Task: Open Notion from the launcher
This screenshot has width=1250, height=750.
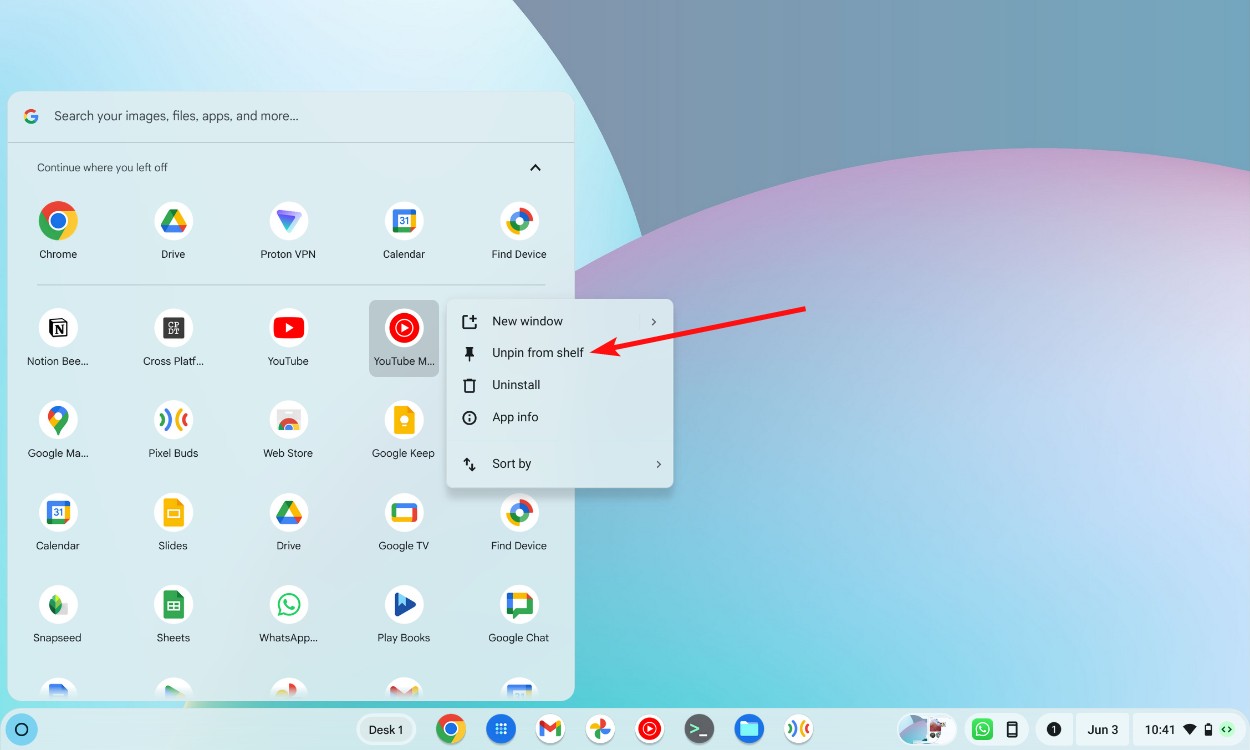Action: (x=57, y=327)
